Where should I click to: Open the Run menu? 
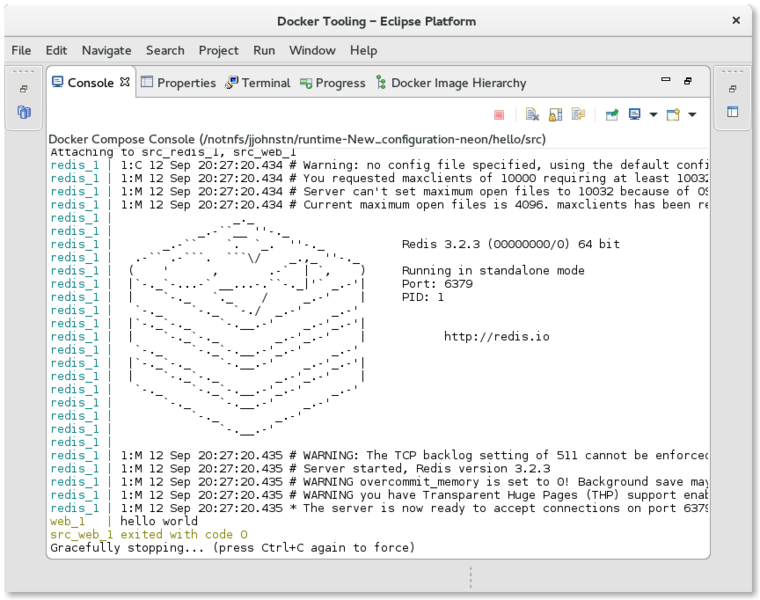(264, 50)
